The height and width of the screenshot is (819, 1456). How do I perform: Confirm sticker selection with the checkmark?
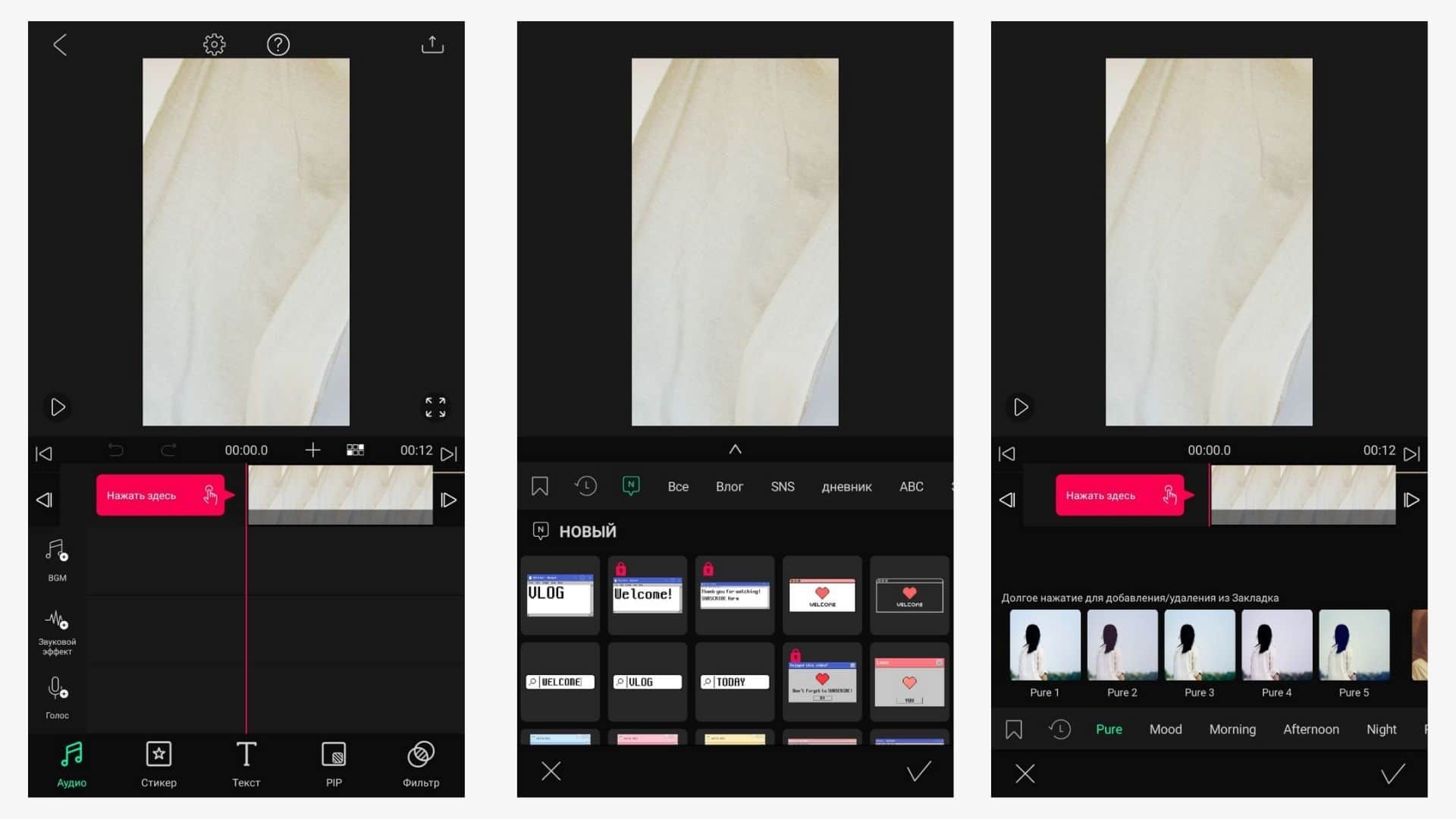[x=918, y=772]
